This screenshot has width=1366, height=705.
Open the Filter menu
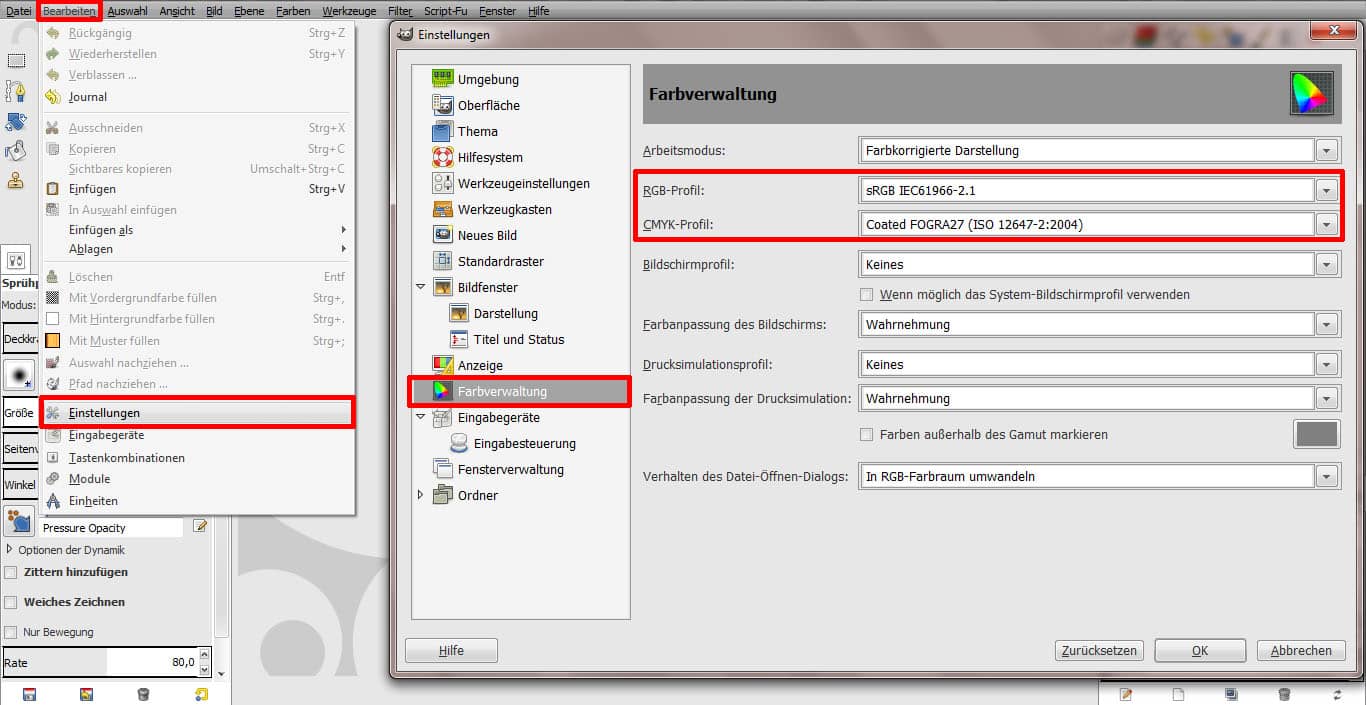click(x=400, y=11)
